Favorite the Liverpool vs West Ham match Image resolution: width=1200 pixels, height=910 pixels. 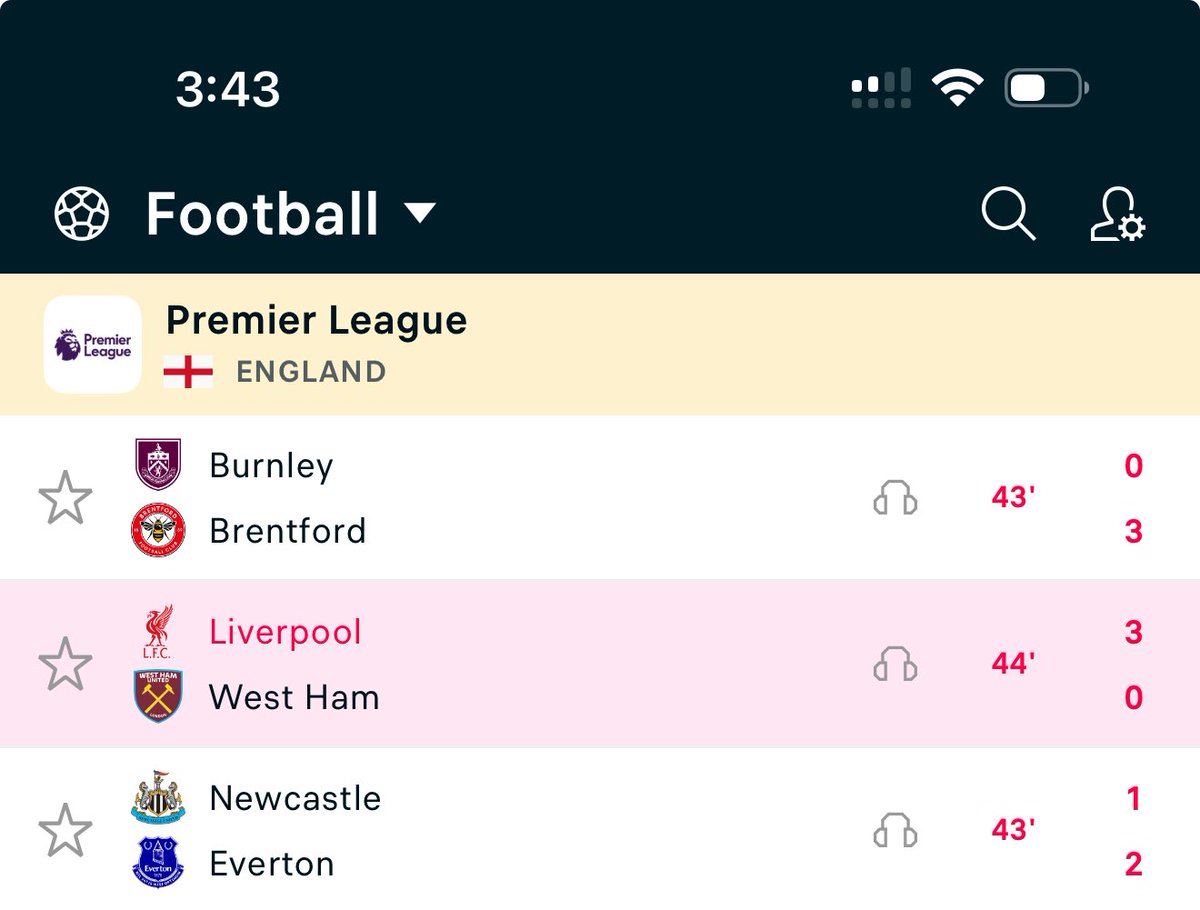click(x=65, y=664)
